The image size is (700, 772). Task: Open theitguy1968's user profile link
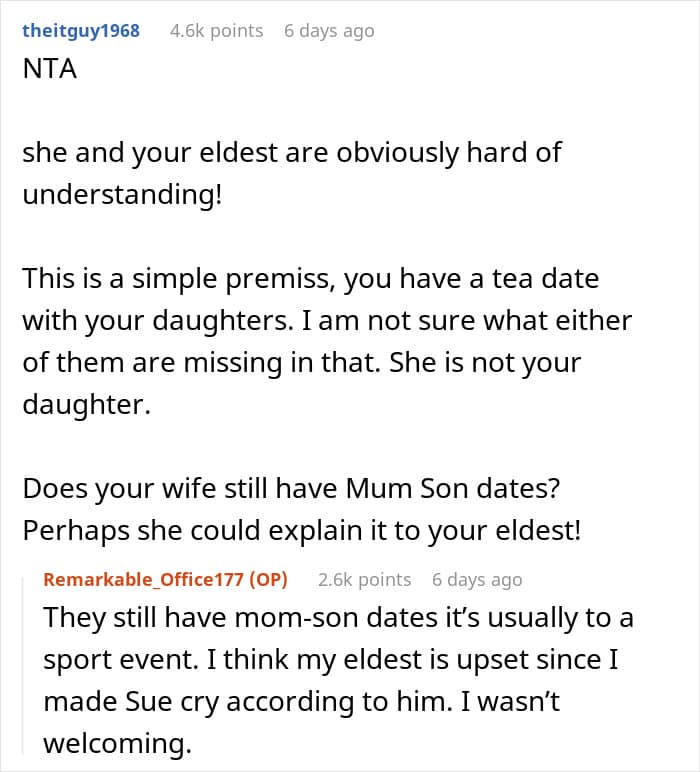click(x=81, y=31)
